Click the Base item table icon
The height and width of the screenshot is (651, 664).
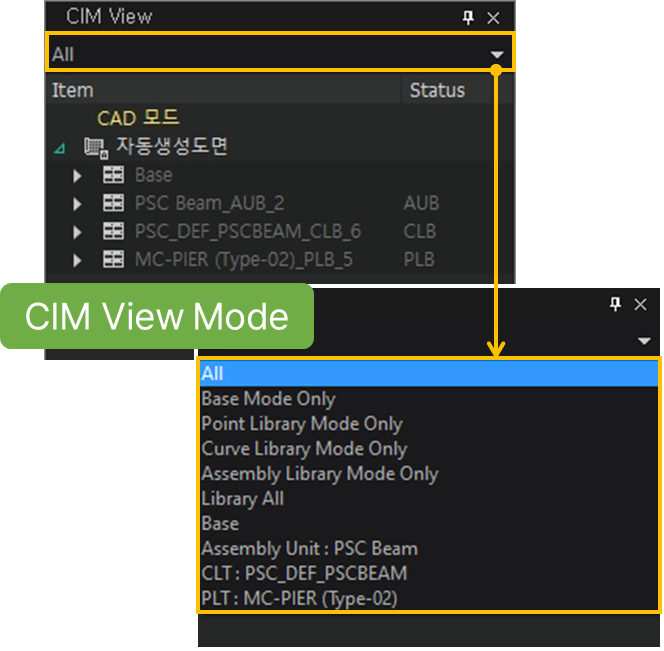click(x=113, y=175)
